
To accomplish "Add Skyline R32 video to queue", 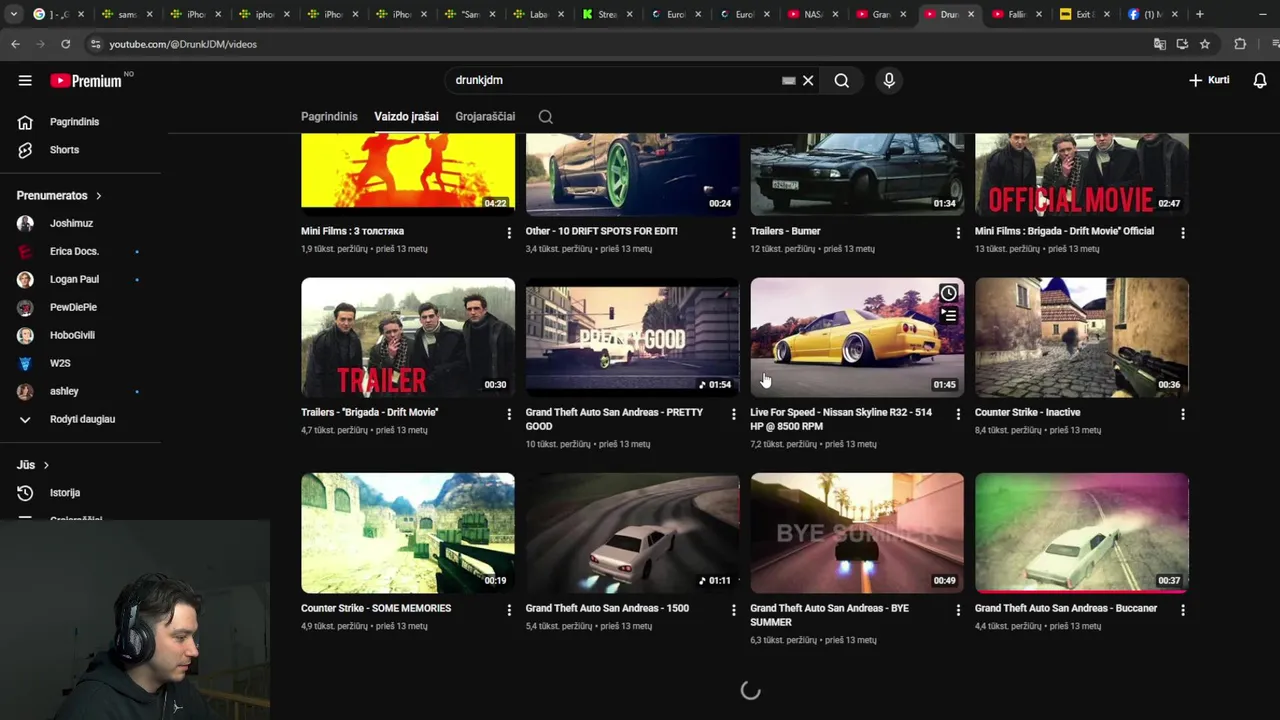I will point(948,316).
